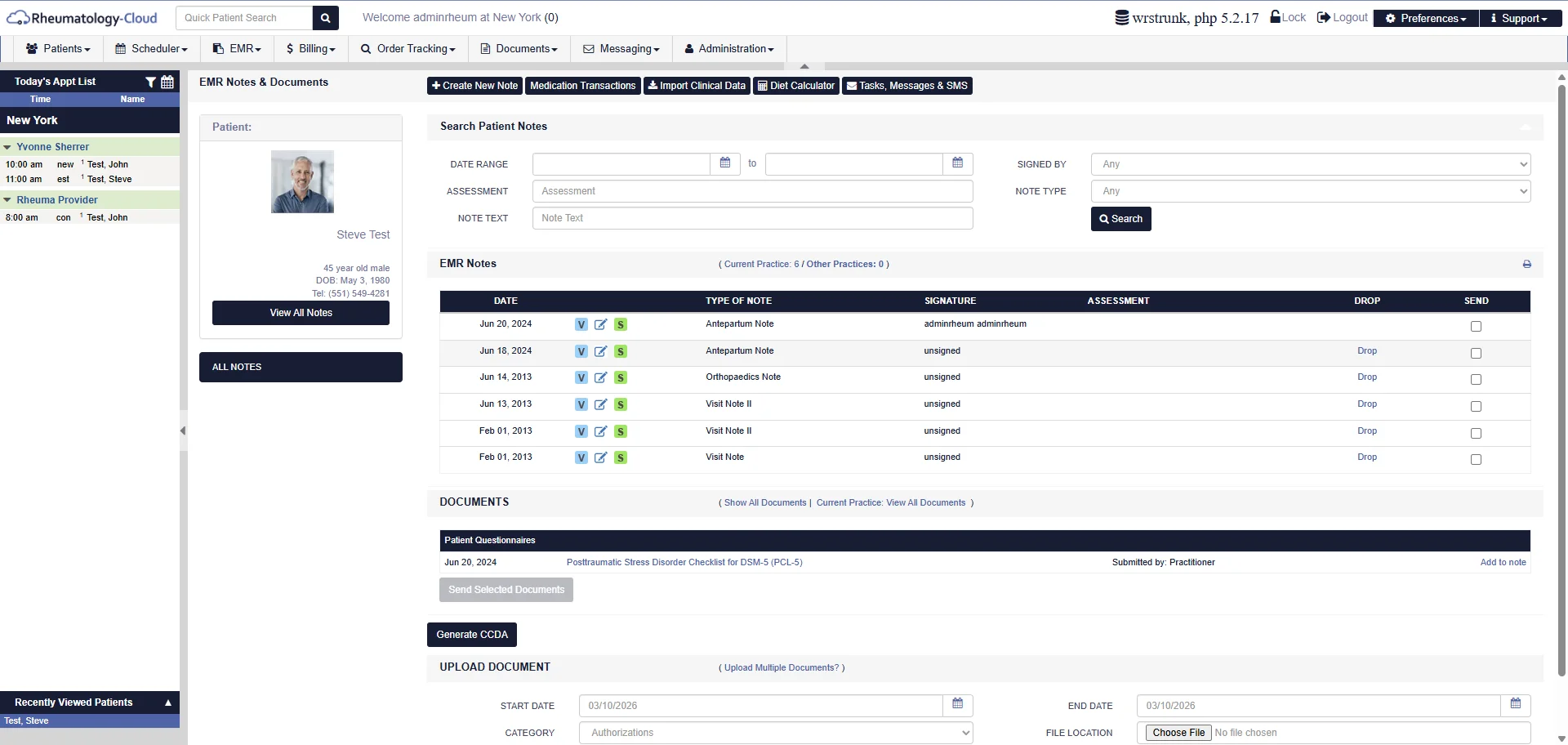The width and height of the screenshot is (1568, 745).
Task: Expand the Note Type dropdown
Action: (1310, 191)
